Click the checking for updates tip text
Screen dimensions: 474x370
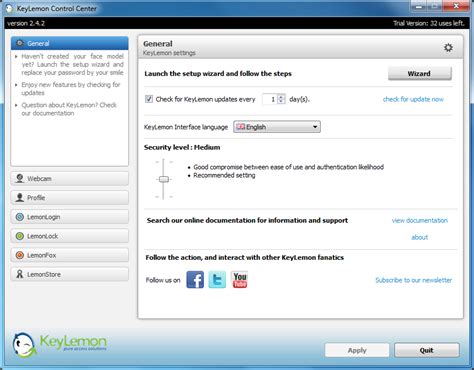(x=71, y=89)
